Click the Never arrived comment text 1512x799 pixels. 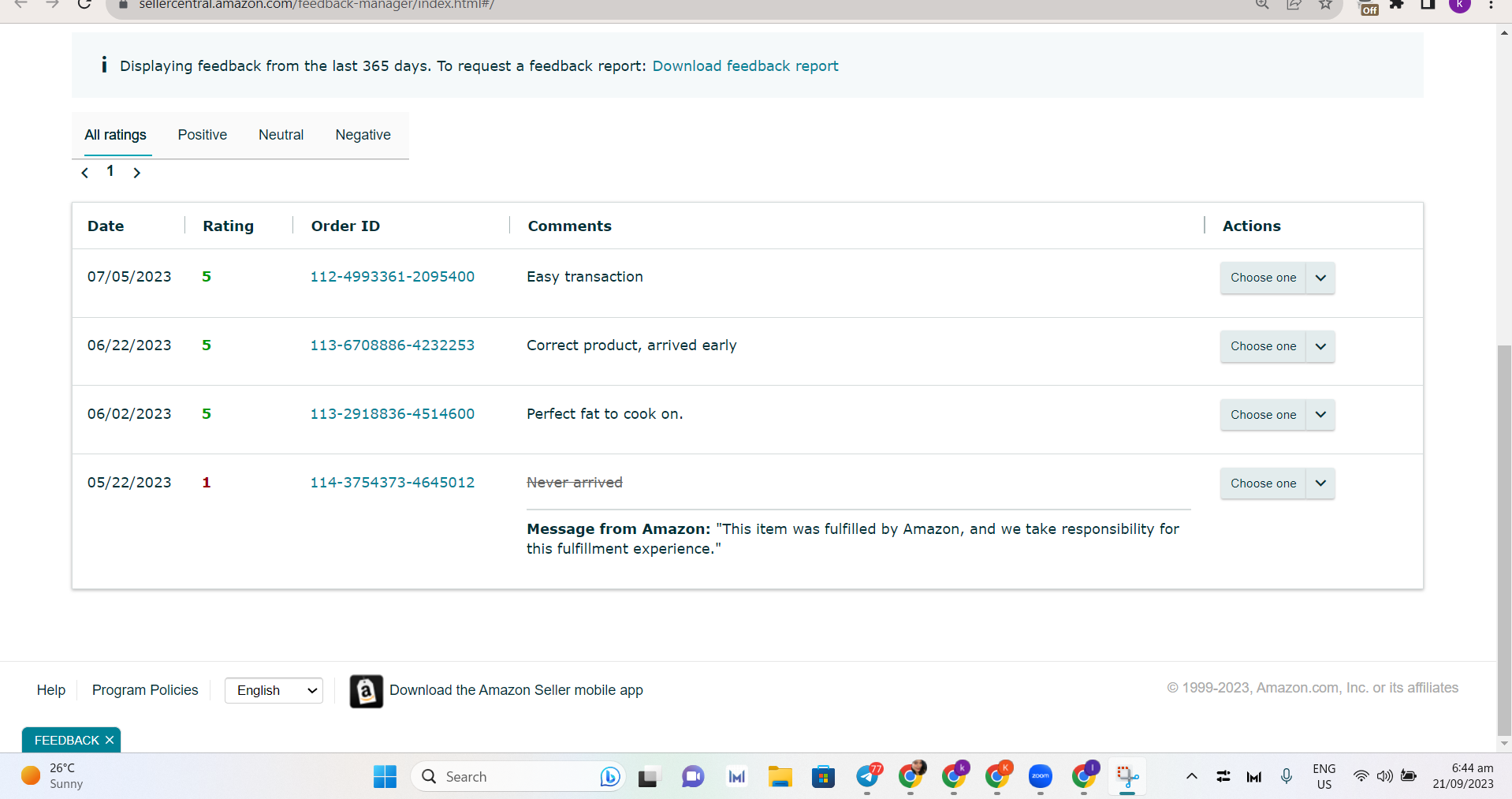tap(575, 483)
